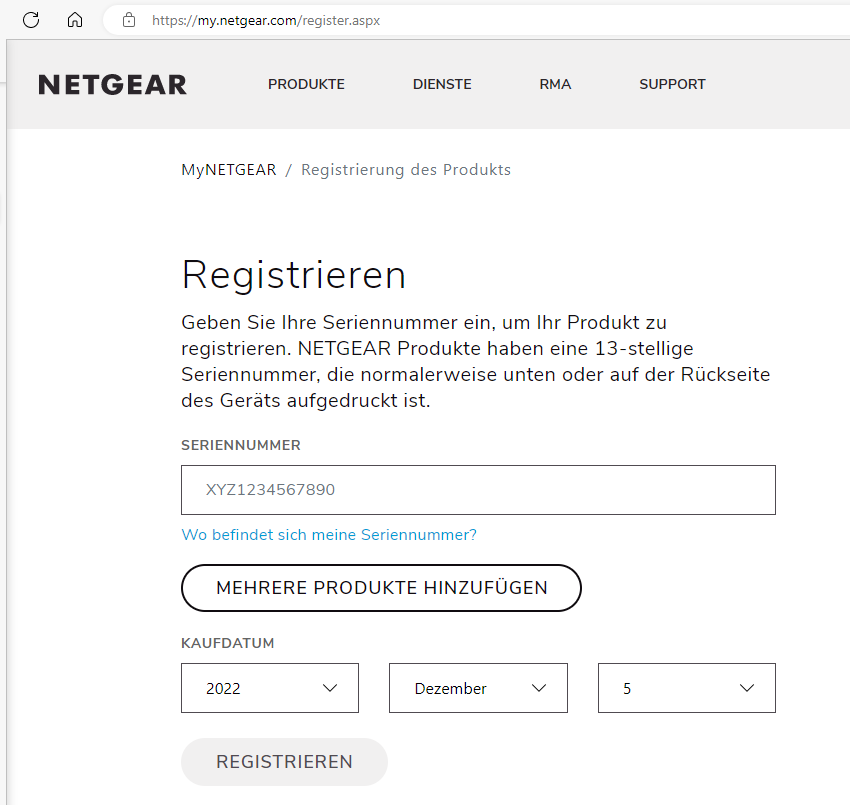This screenshot has height=805, width=850.
Task: Click the browser home icon
Action: coord(75,19)
